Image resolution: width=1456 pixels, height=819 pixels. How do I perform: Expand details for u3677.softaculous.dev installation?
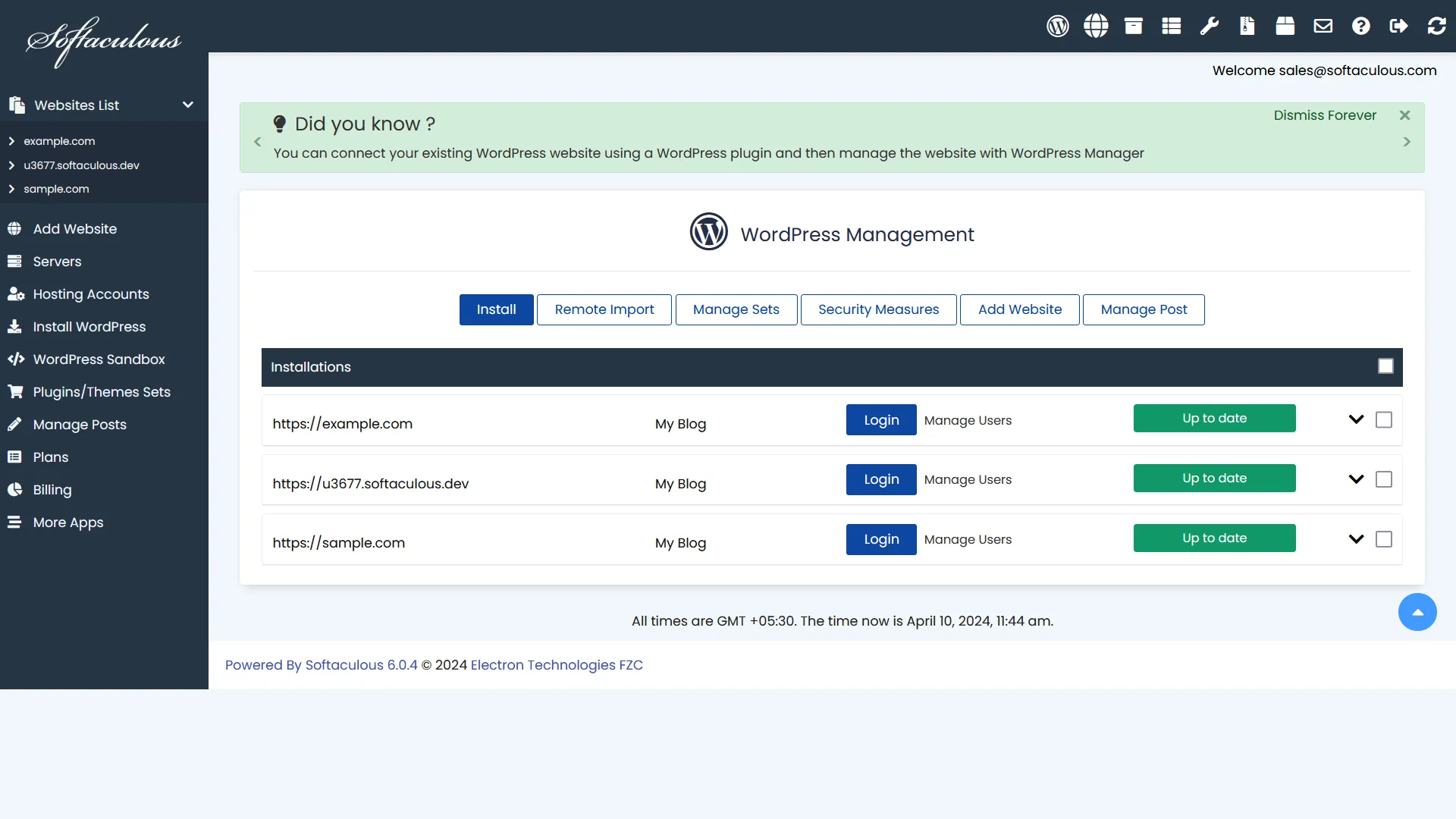click(x=1356, y=479)
